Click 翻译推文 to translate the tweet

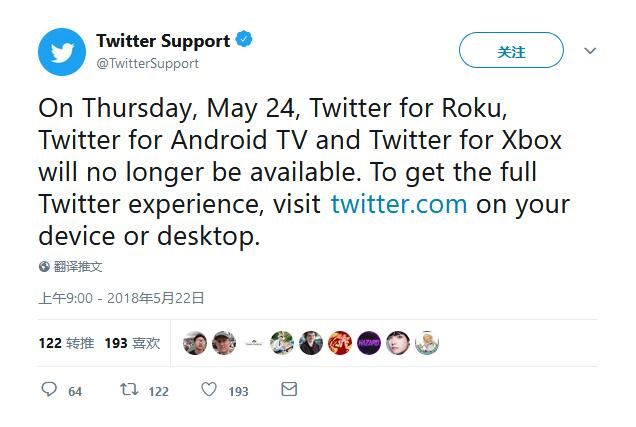tap(78, 267)
